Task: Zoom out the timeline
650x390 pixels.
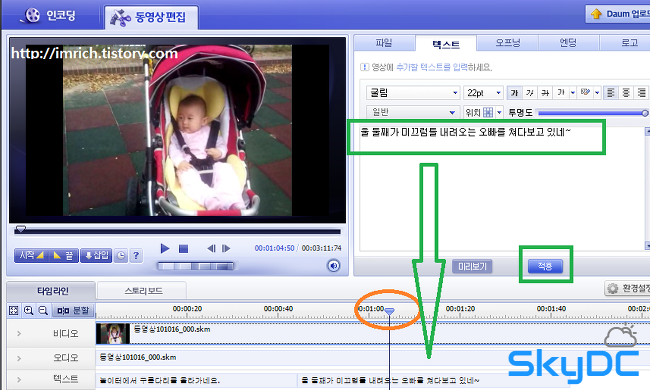Action: (43, 310)
